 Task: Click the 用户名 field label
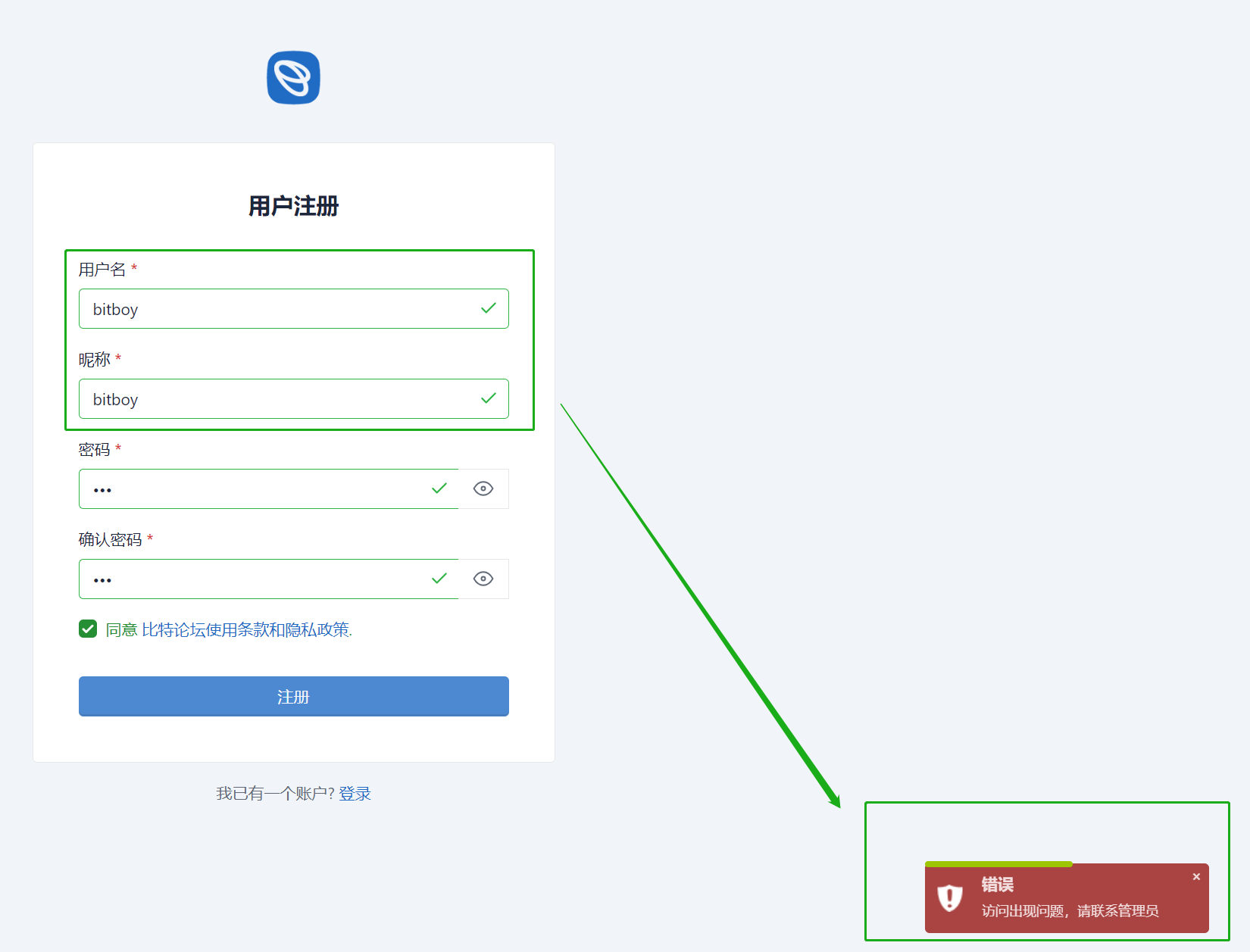pyautogui.click(x=102, y=269)
